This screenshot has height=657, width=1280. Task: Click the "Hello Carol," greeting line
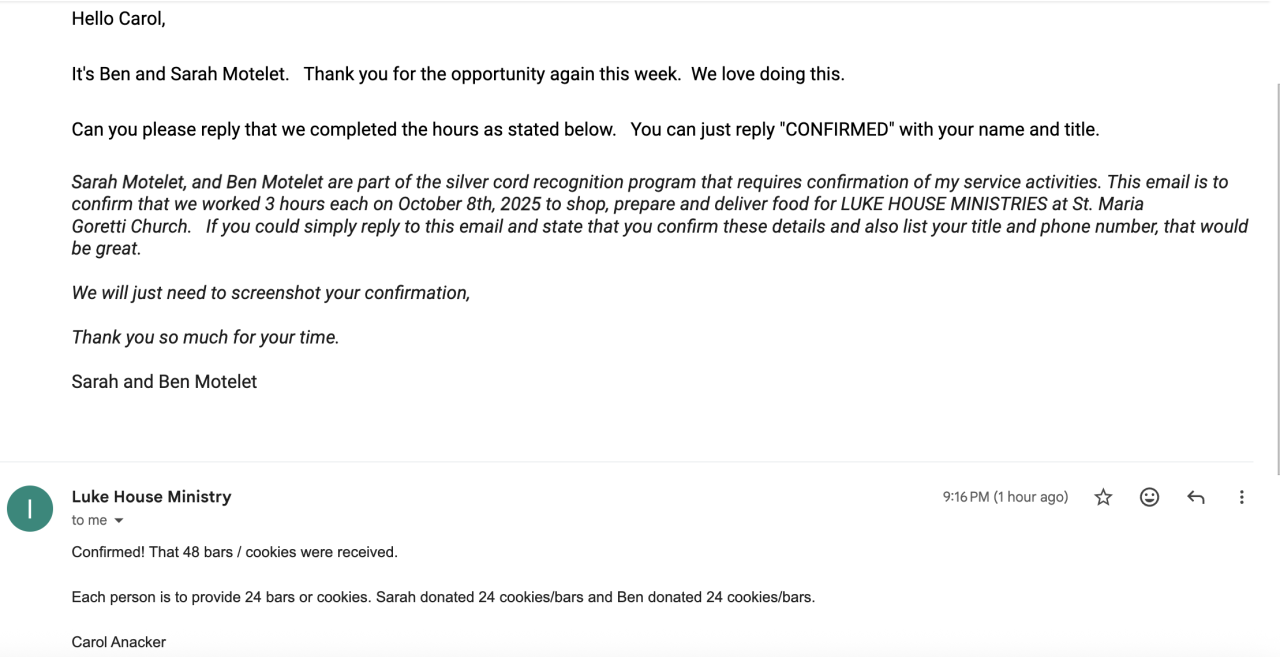click(118, 19)
